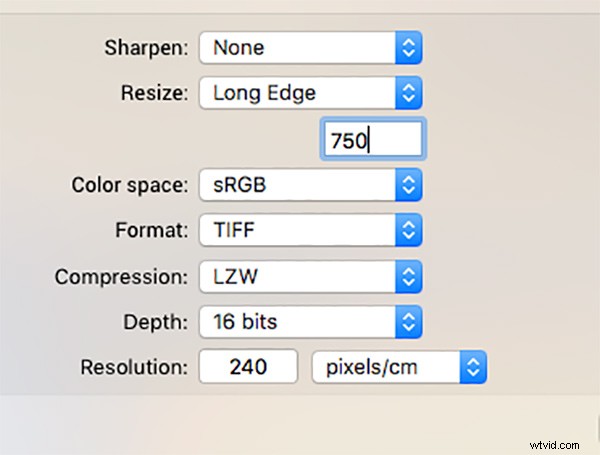
Task: Click the Compression label text
Action: pyautogui.click(x=121, y=277)
